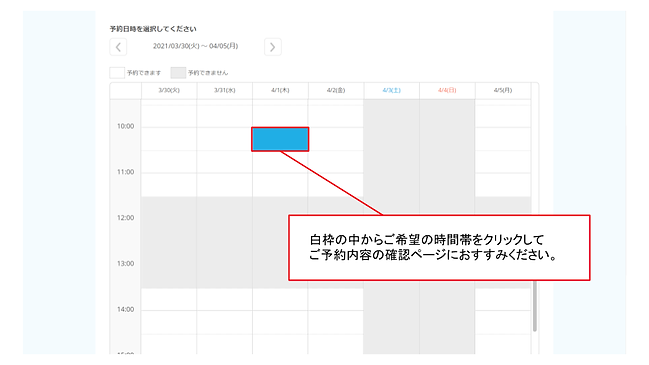Viewport: 649px width, 365px height.
Task: Click the 12:00 time label
Action: point(125,218)
